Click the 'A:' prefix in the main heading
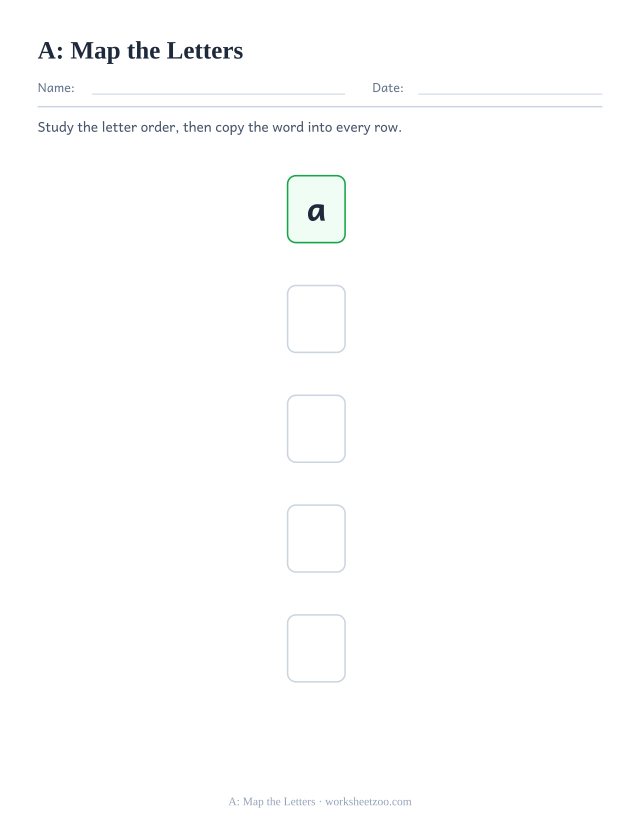This screenshot has height=829, width=640. pyautogui.click(x=51, y=51)
